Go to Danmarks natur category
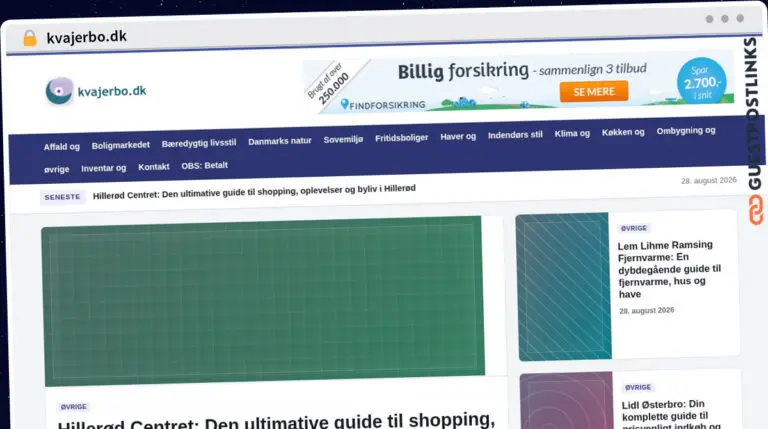768x429 pixels. (x=280, y=141)
